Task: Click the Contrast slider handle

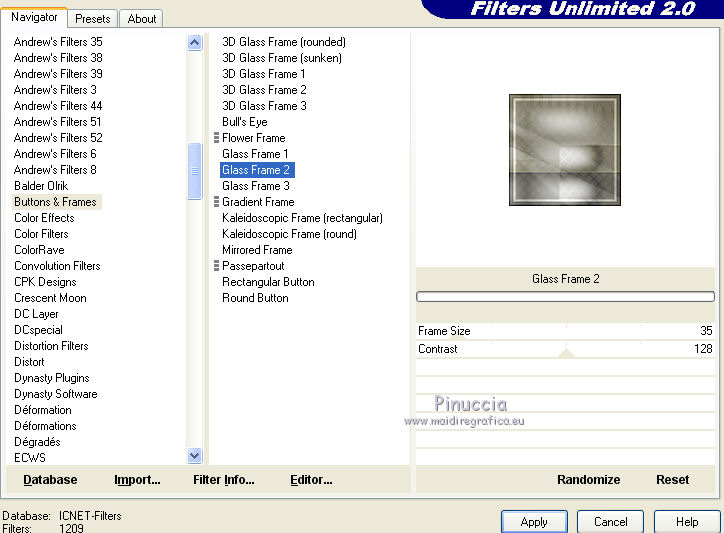Action: (567, 354)
